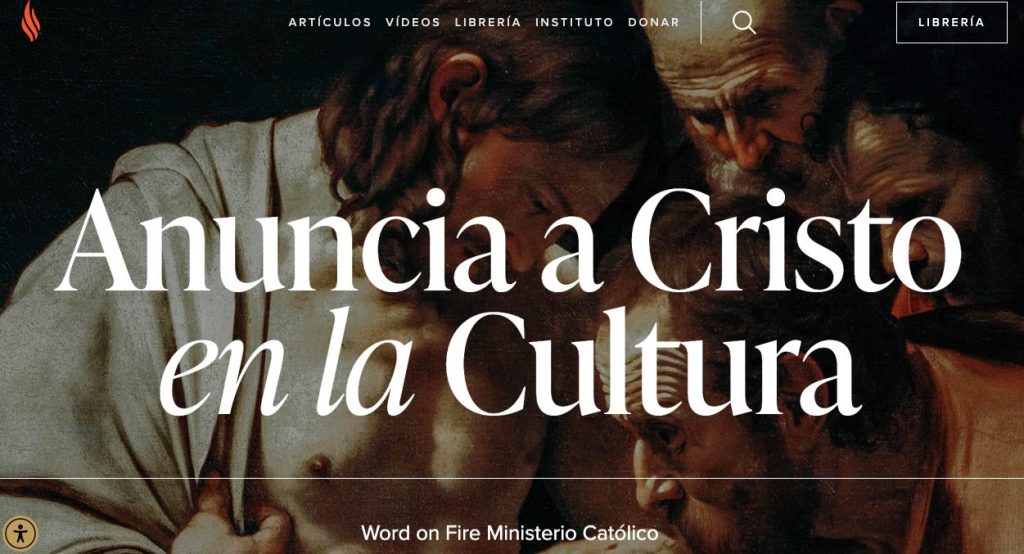Choose Donar in the top menu
The height and width of the screenshot is (554, 1024).
pyautogui.click(x=654, y=22)
